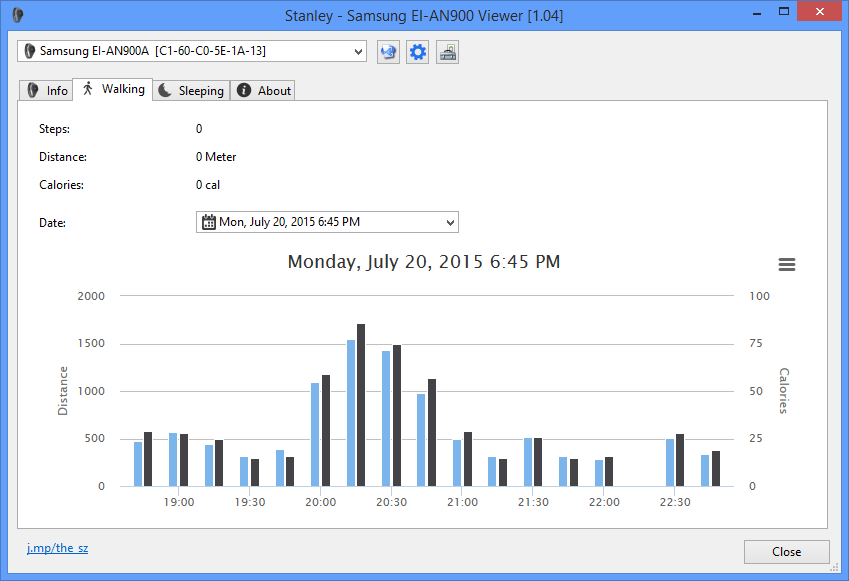The image size is (849, 581).
Task: Click the Steps value 0
Action: (199, 129)
